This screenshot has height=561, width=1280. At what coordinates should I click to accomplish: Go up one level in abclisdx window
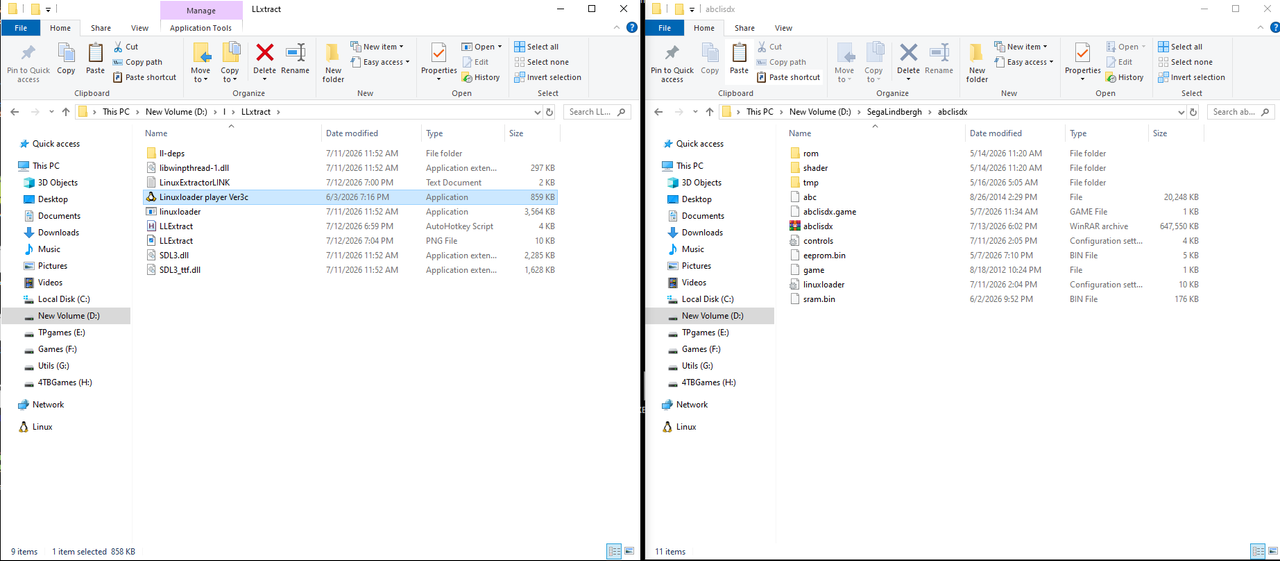point(709,112)
